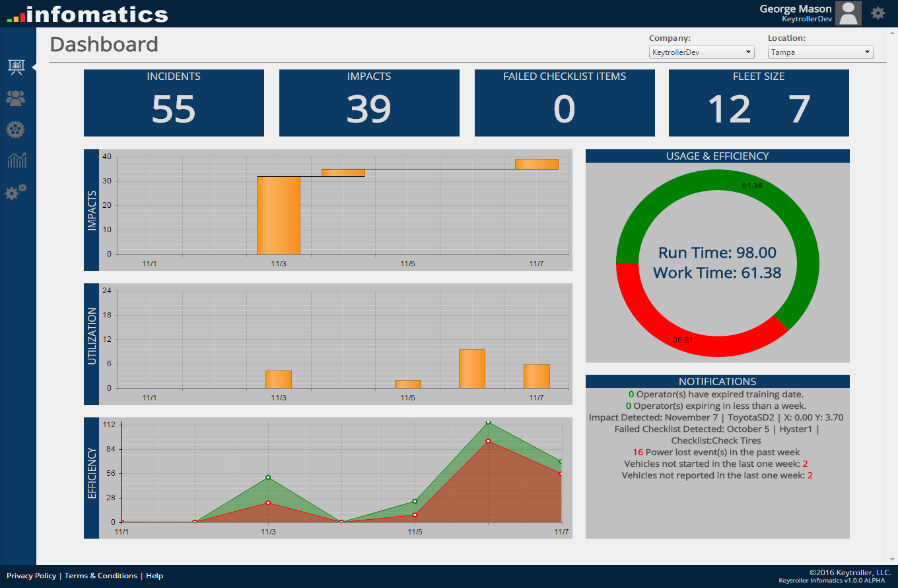Click the Failed Checklist Items tile

(564, 103)
